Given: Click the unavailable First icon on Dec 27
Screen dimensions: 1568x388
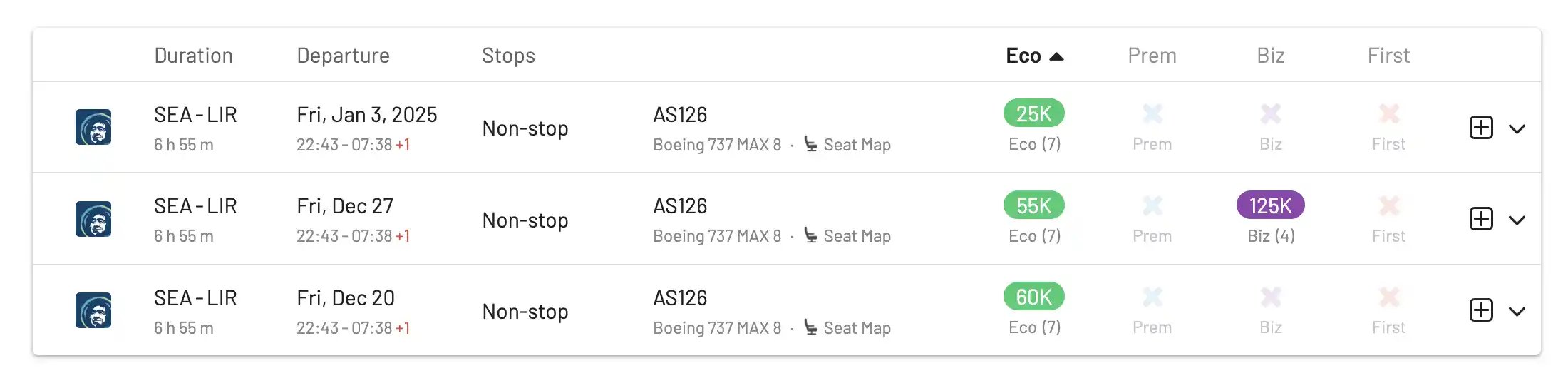Looking at the screenshot, I should (1388, 206).
